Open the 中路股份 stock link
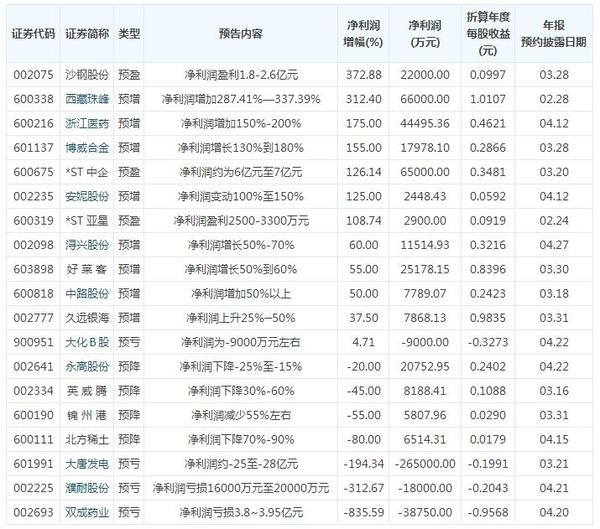 (87, 294)
